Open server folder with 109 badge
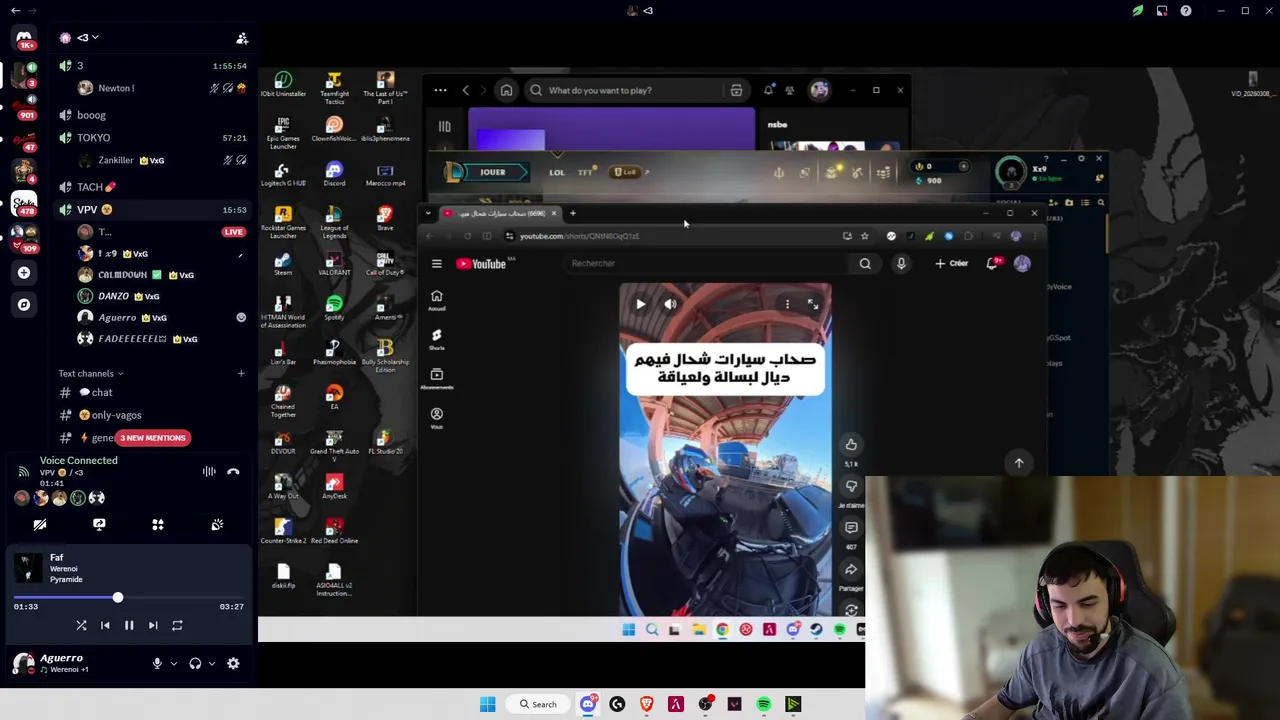Screen dimensions: 1280x720 point(24,238)
